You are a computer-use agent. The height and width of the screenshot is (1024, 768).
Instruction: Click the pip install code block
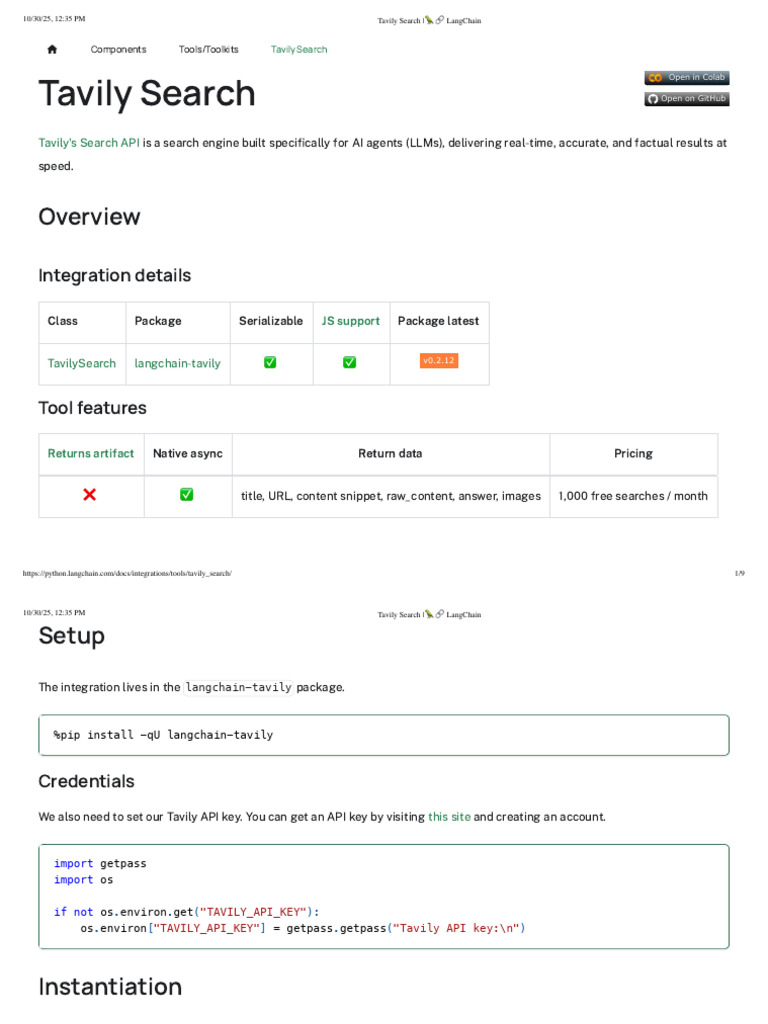coord(384,735)
